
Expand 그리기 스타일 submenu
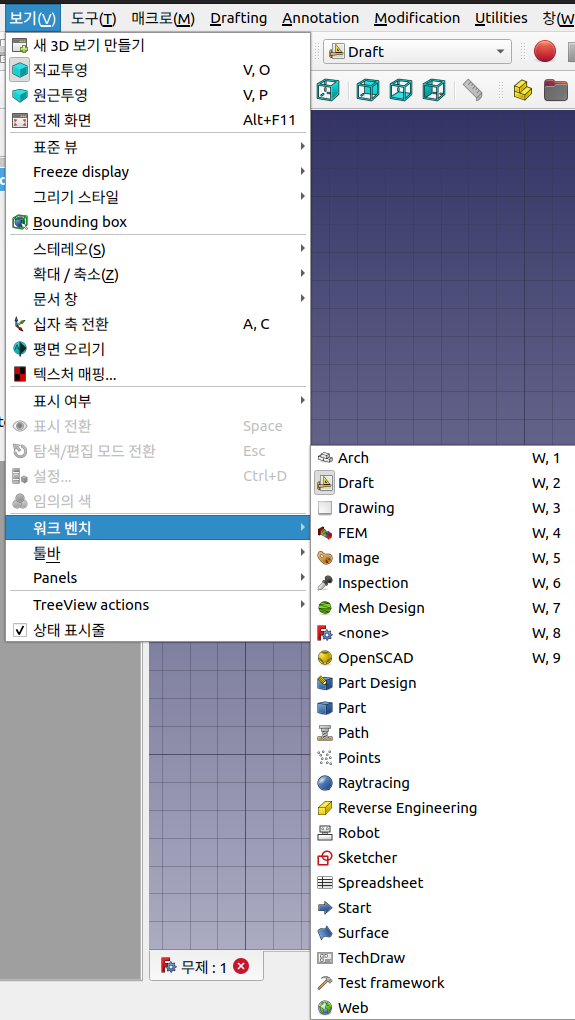pos(158,196)
